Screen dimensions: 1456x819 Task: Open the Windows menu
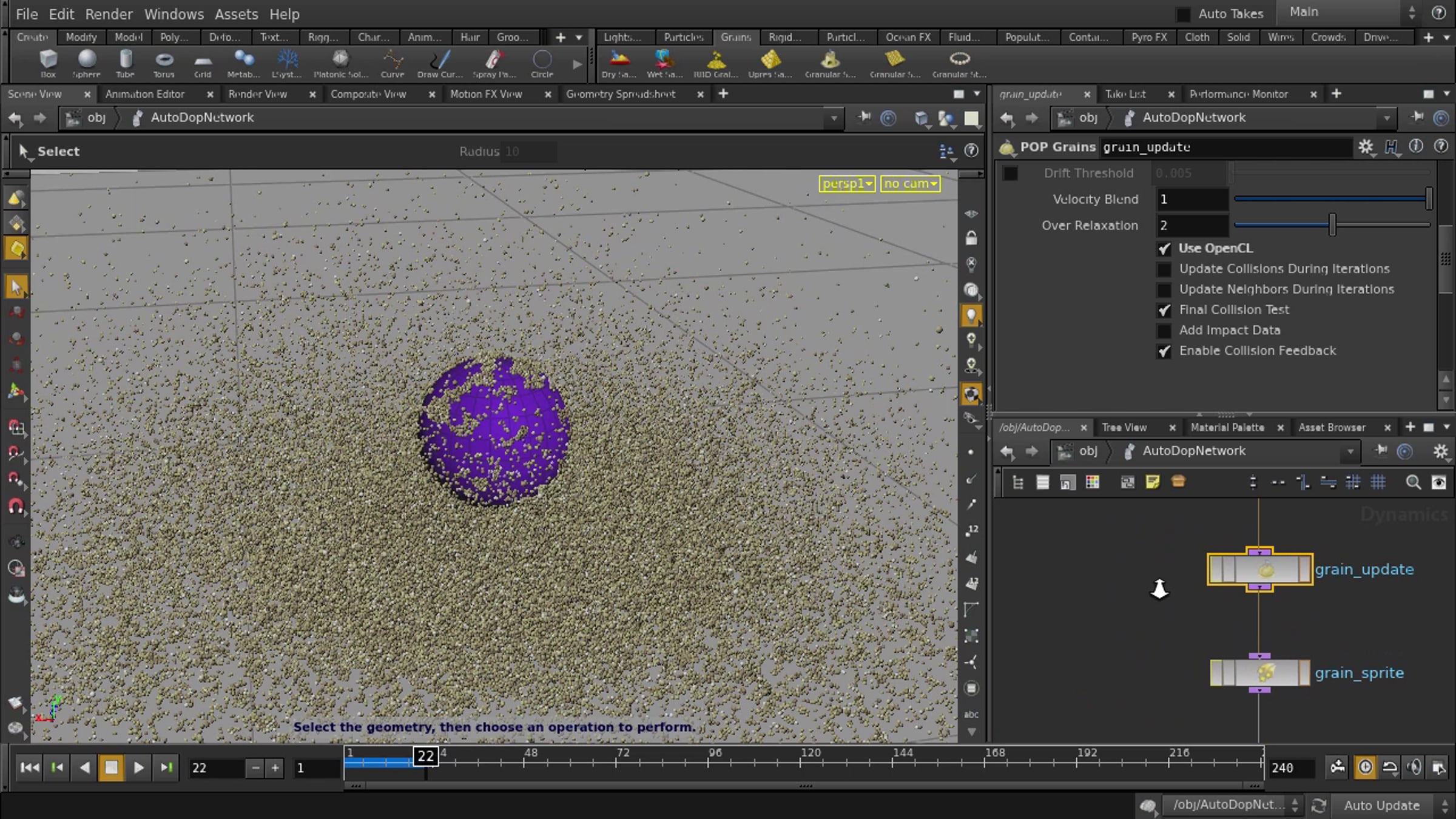point(174,14)
